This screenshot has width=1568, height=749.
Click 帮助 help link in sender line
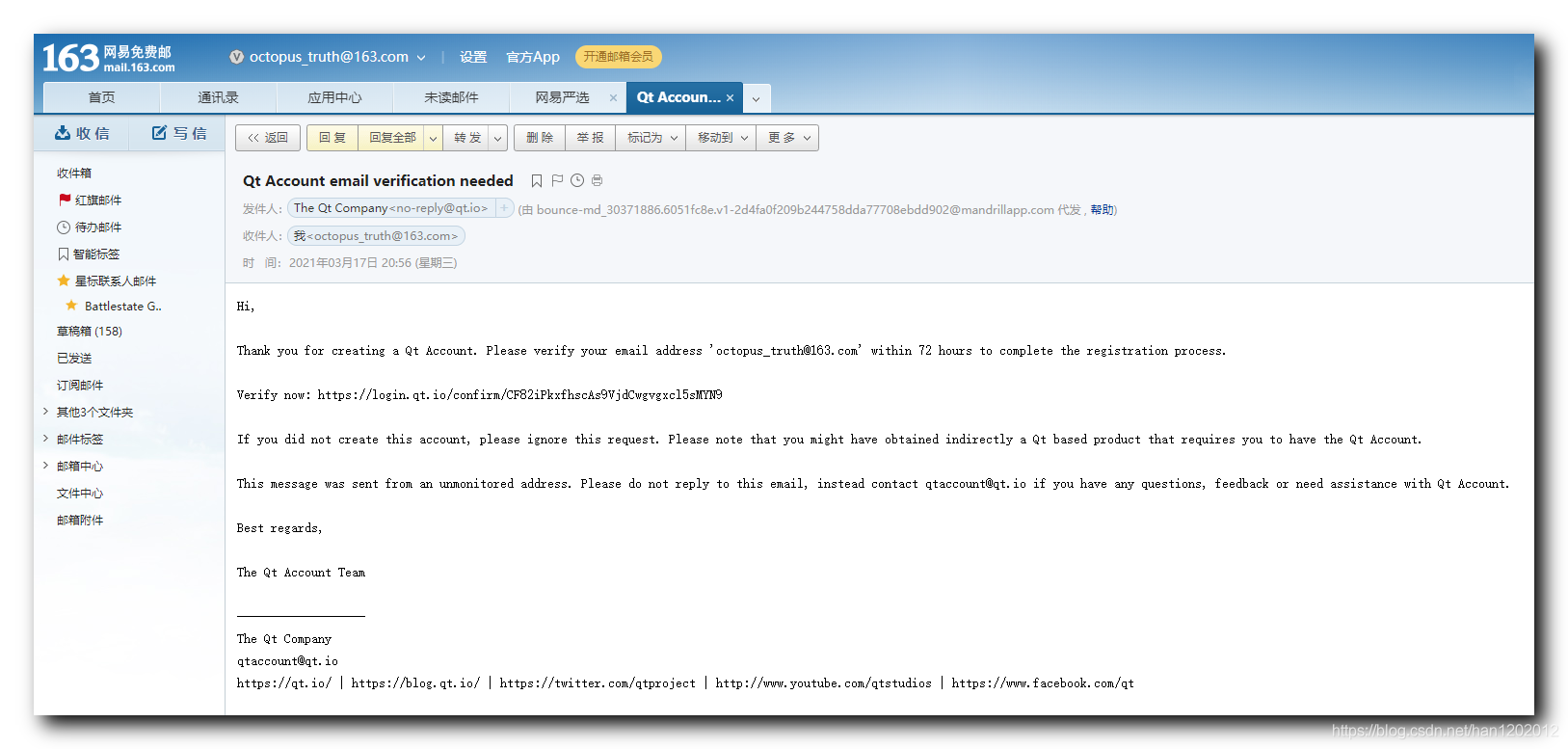[1102, 210]
